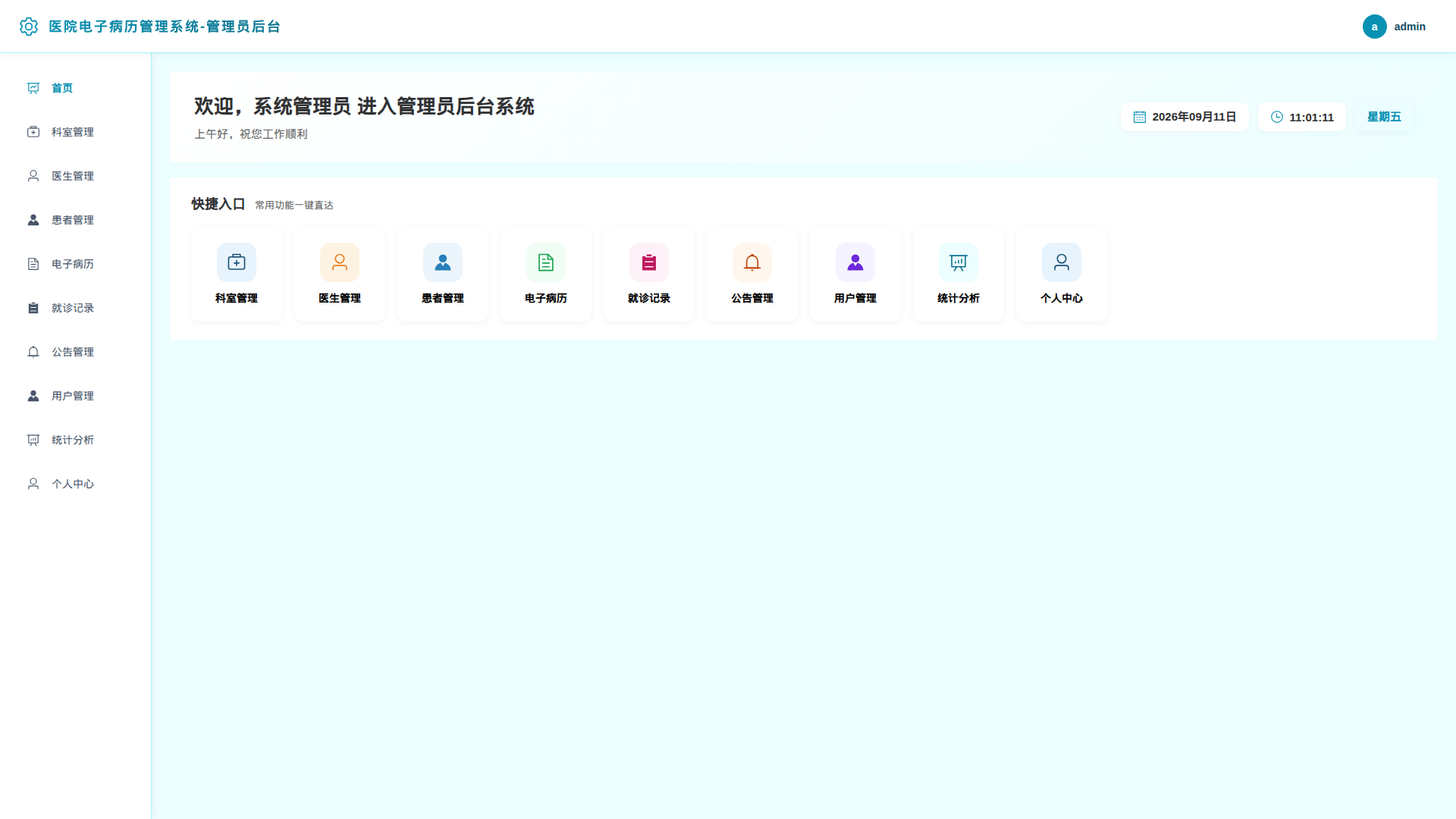The width and height of the screenshot is (1456, 819).
Task: Click the 患者管理 icon in the sidebar
Action: tap(33, 220)
